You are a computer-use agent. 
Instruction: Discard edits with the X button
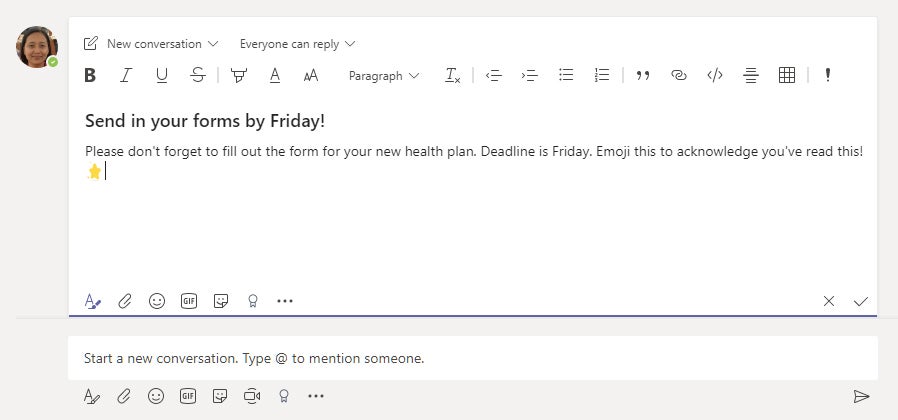point(829,301)
